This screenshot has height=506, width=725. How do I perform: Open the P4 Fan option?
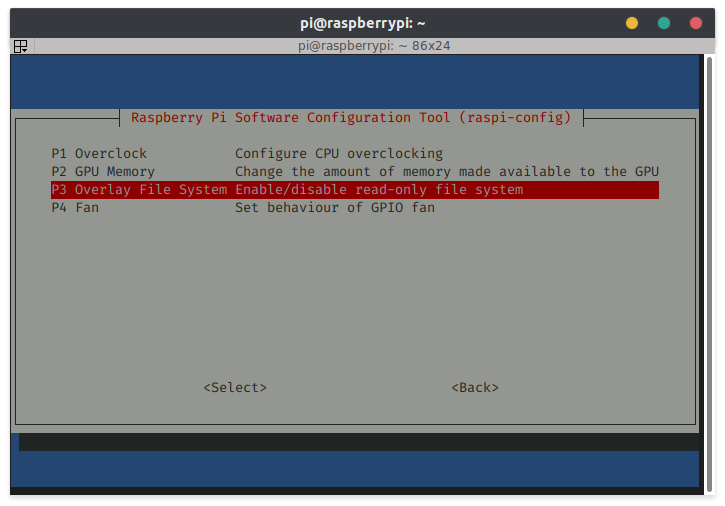355,208
